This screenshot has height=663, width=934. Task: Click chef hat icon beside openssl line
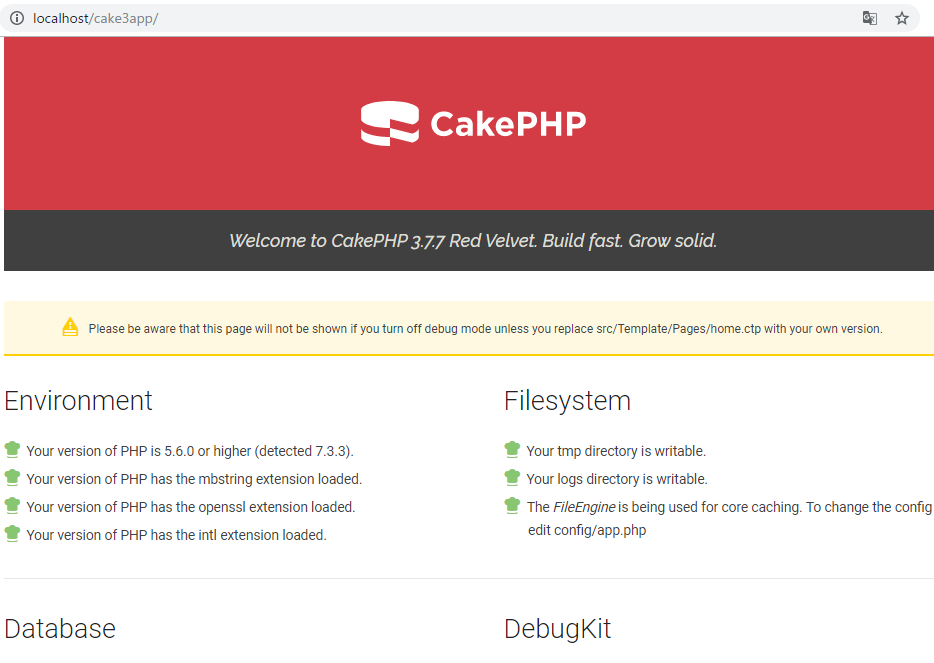click(x=12, y=505)
